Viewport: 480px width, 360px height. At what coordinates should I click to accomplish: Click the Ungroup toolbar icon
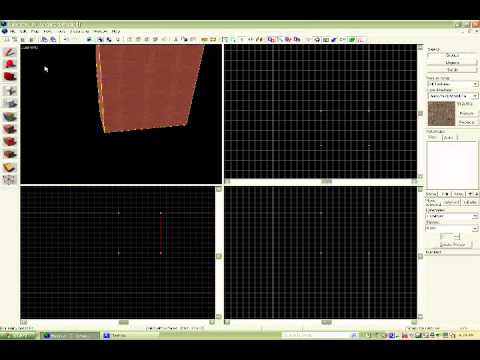pos(109,39)
